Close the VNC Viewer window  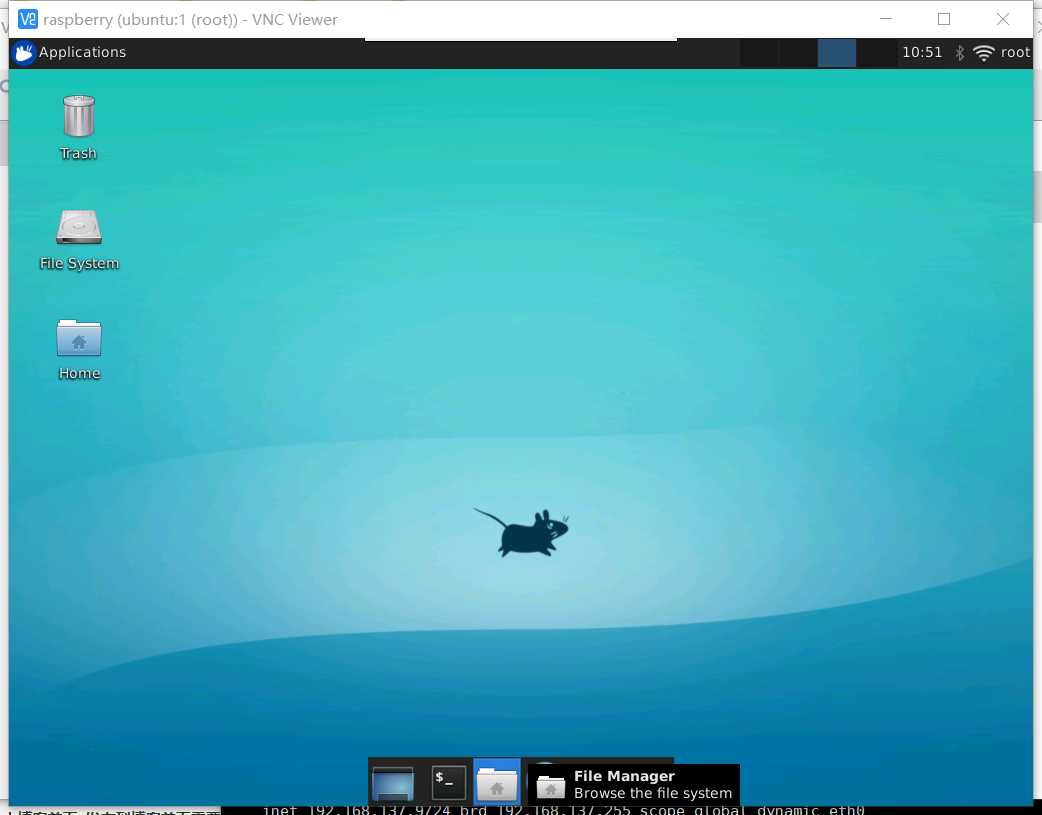(1003, 19)
